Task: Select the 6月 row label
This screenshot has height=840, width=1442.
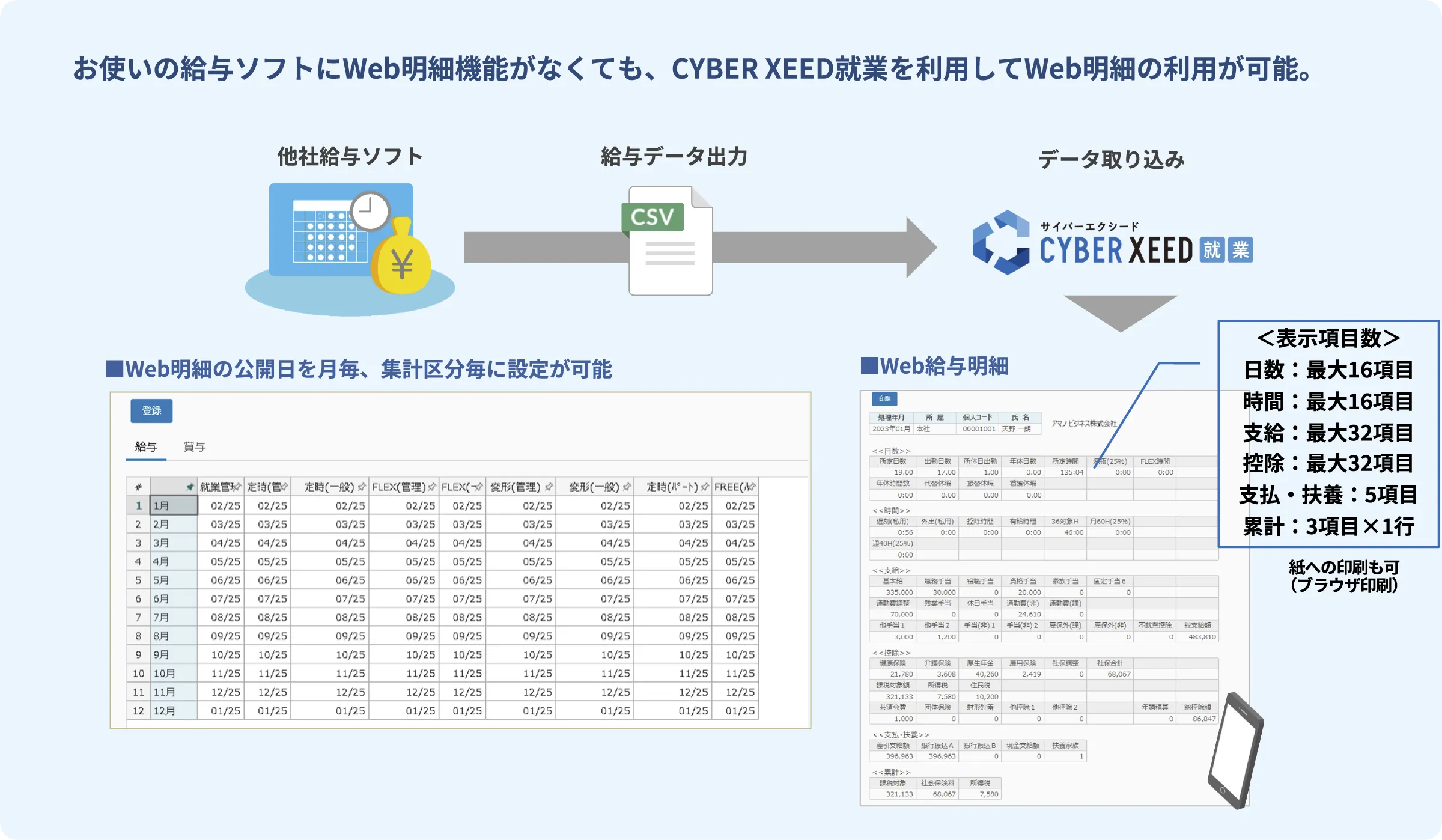Action: coord(174,598)
